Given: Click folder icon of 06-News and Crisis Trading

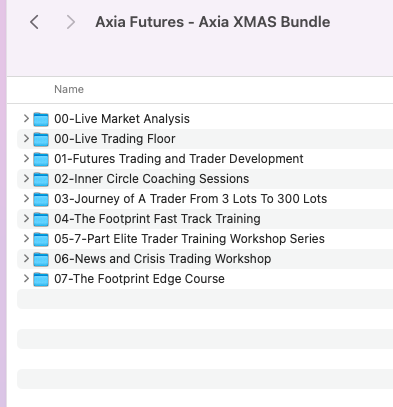Looking at the screenshot, I should pyautogui.click(x=41, y=259).
